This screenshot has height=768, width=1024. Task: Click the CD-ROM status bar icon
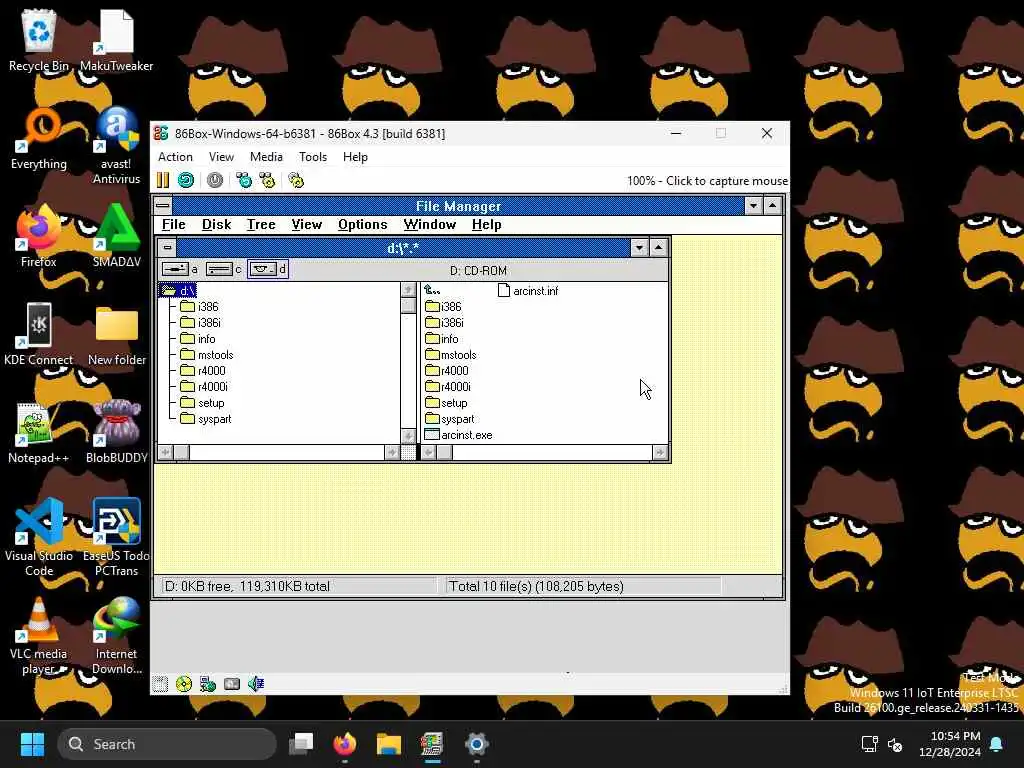[x=184, y=684]
